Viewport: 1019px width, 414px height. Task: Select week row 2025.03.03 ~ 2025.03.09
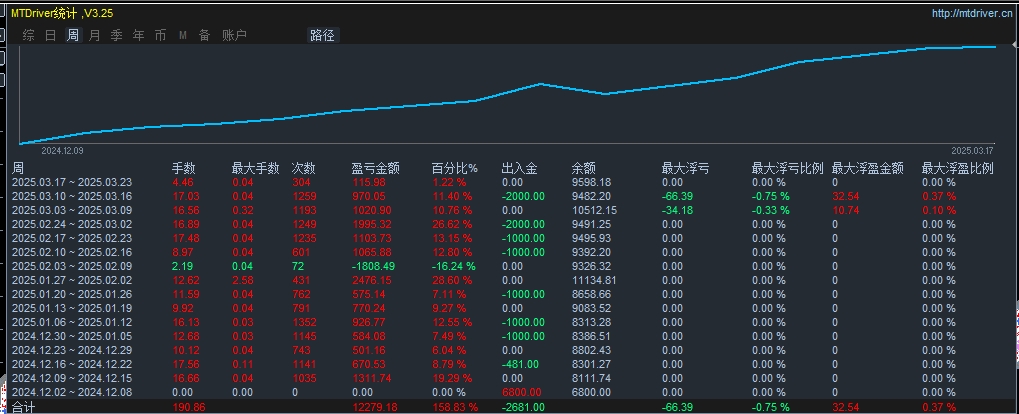click(x=510, y=211)
